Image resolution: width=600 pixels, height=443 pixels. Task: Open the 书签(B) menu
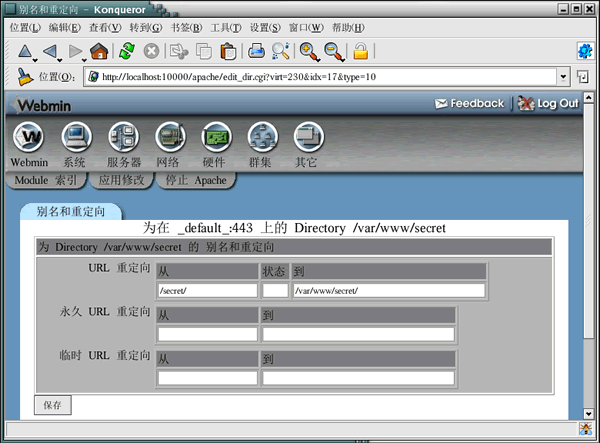(x=186, y=28)
